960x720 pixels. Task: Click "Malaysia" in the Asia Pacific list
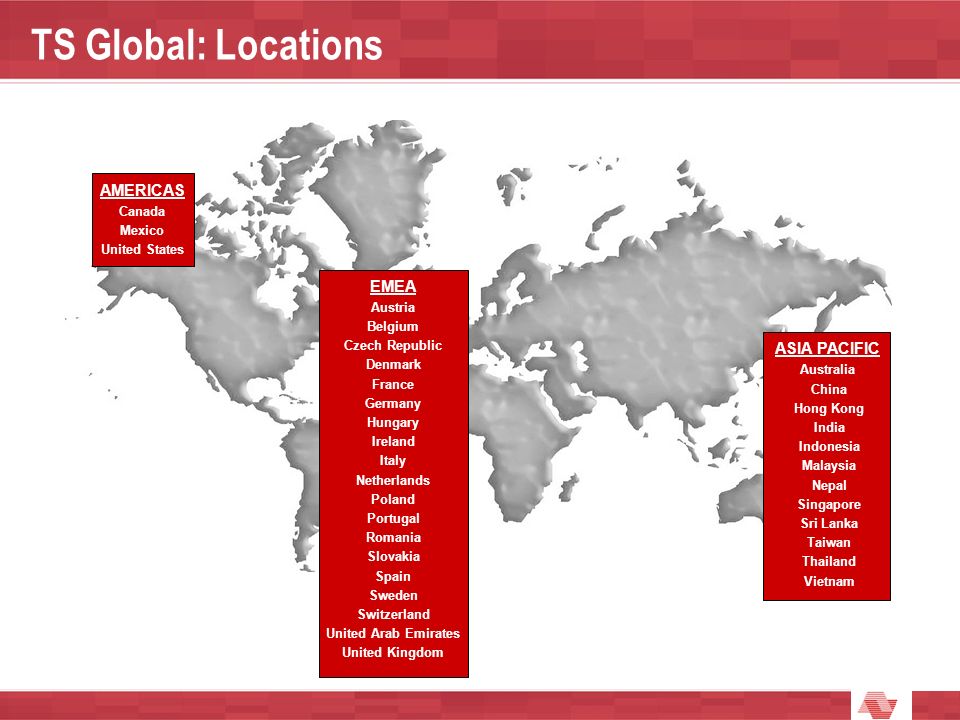pyautogui.click(x=829, y=465)
